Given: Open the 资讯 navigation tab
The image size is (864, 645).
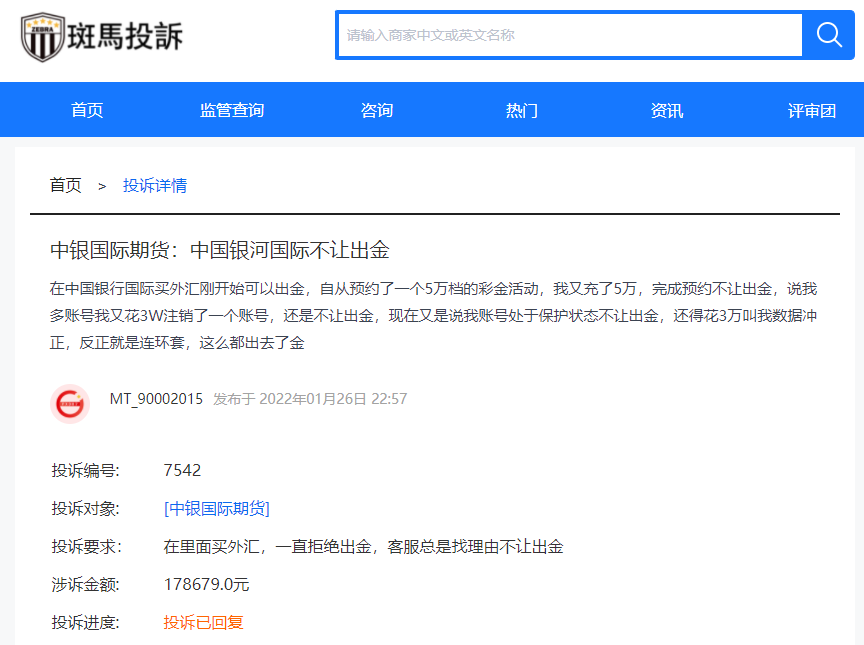Looking at the screenshot, I should (667, 110).
